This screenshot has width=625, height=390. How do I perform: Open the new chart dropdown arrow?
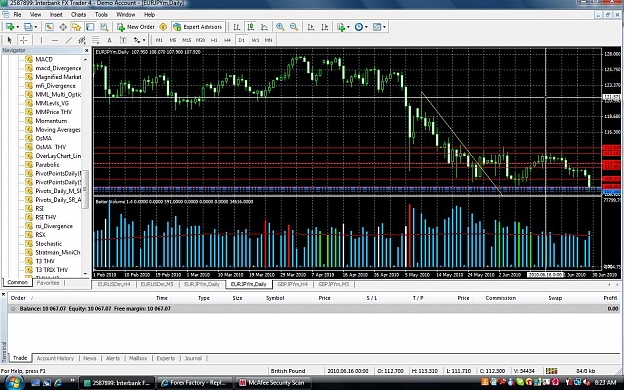pos(18,27)
